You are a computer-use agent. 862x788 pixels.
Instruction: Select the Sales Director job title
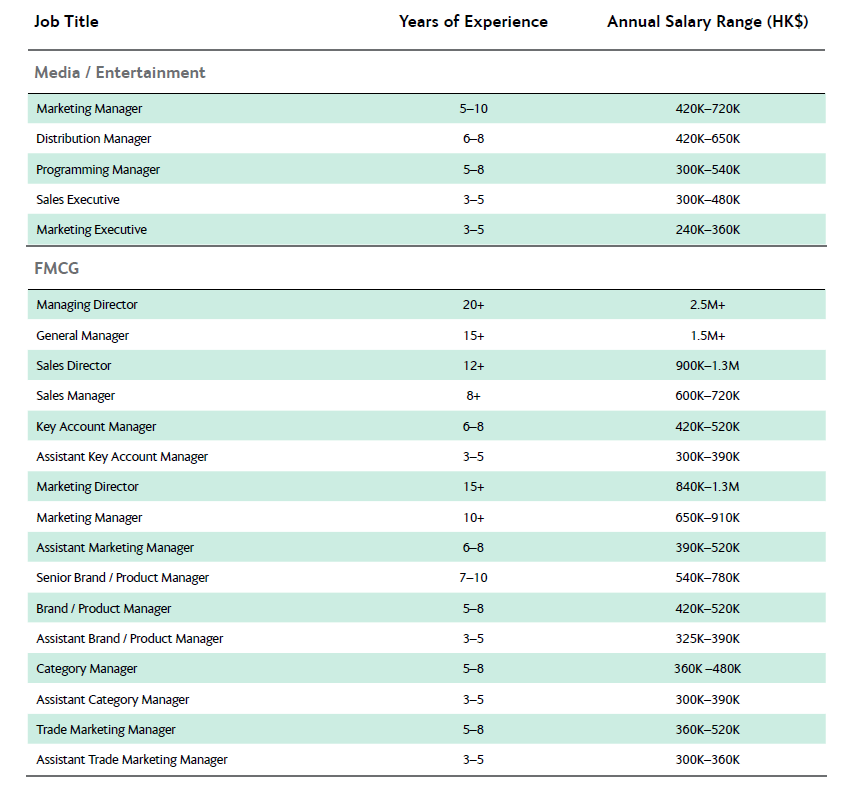74,366
